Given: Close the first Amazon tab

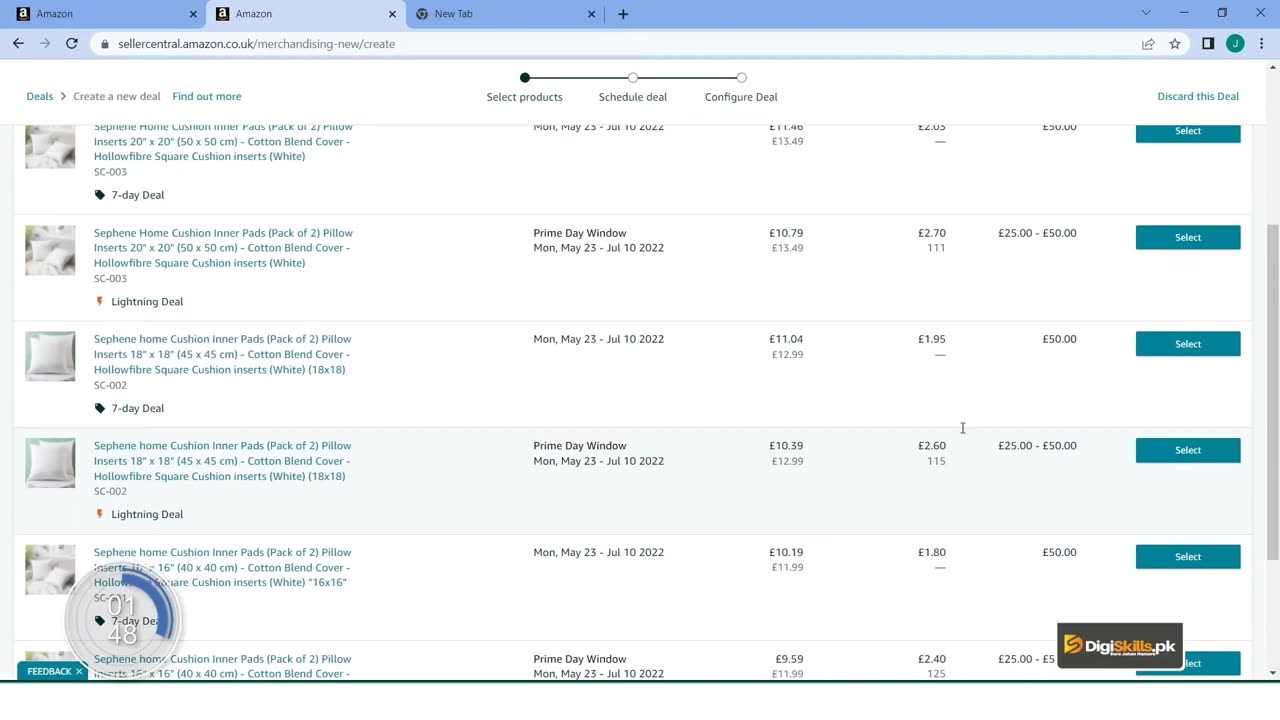Looking at the screenshot, I should (193, 14).
